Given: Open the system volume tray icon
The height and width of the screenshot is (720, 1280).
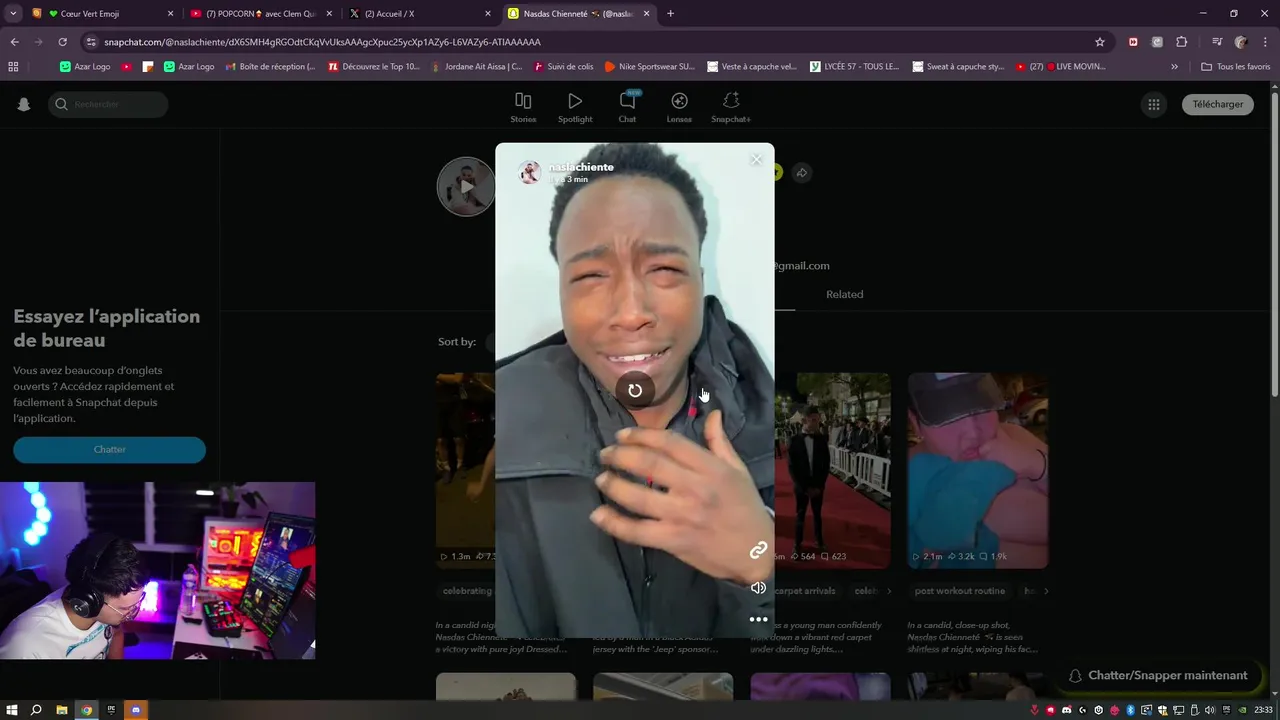Looking at the screenshot, I should point(1210,710).
